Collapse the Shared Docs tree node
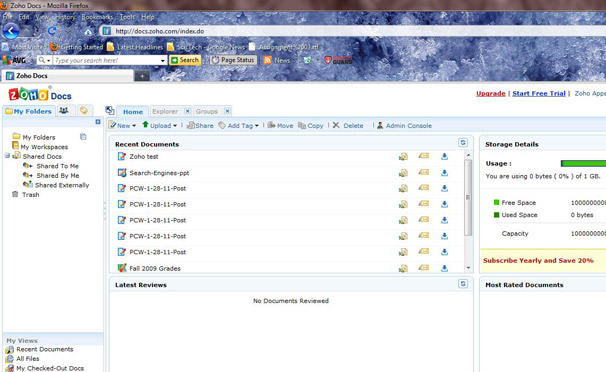The width and height of the screenshot is (606, 372). click(x=7, y=156)
